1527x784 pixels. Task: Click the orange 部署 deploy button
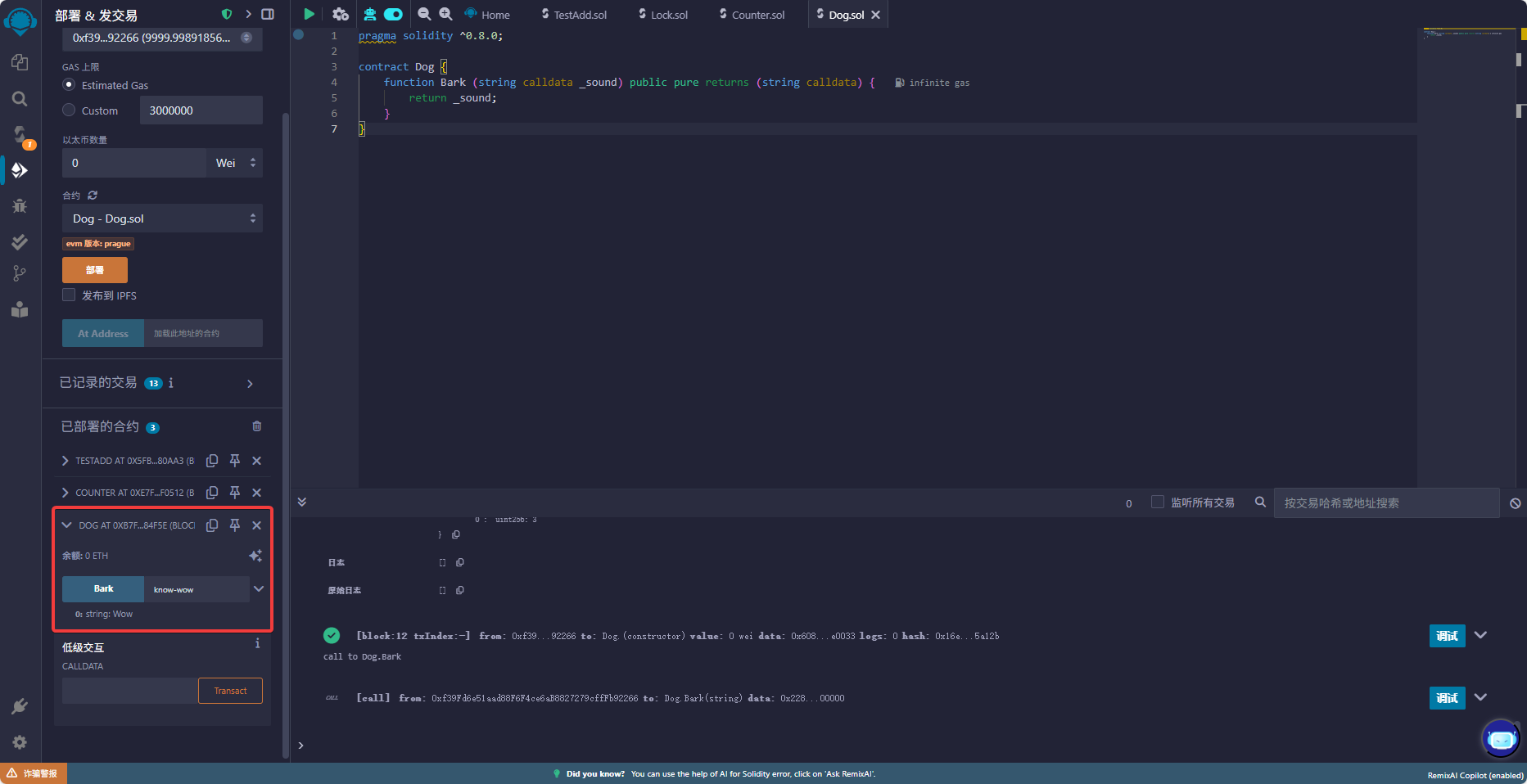(x=95, y=270)
